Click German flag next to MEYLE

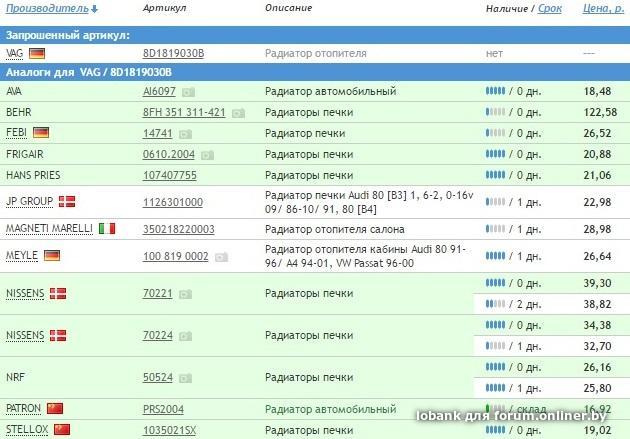(x=52, y=255)
